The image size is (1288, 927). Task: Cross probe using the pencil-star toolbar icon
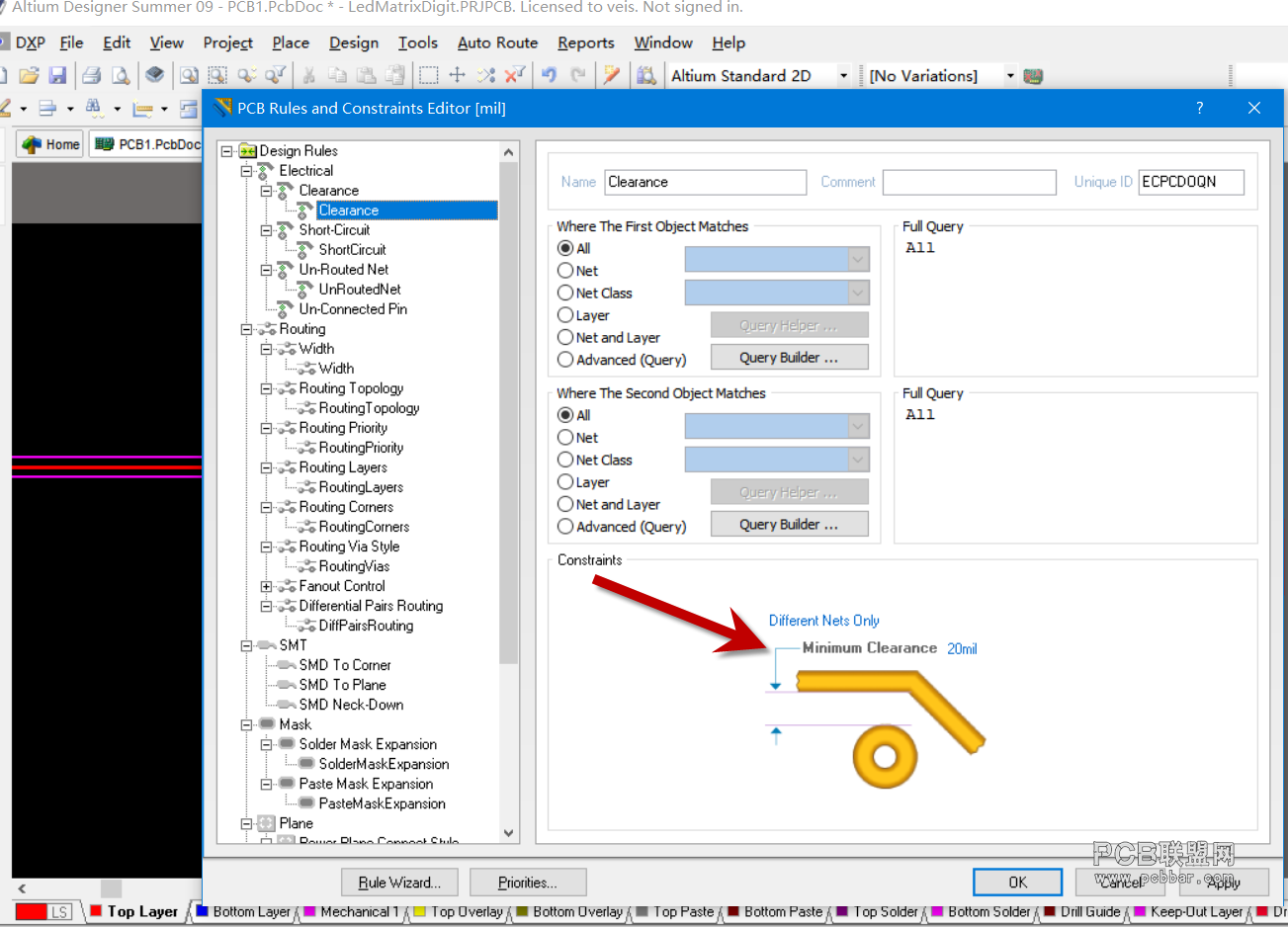[612, 75]
